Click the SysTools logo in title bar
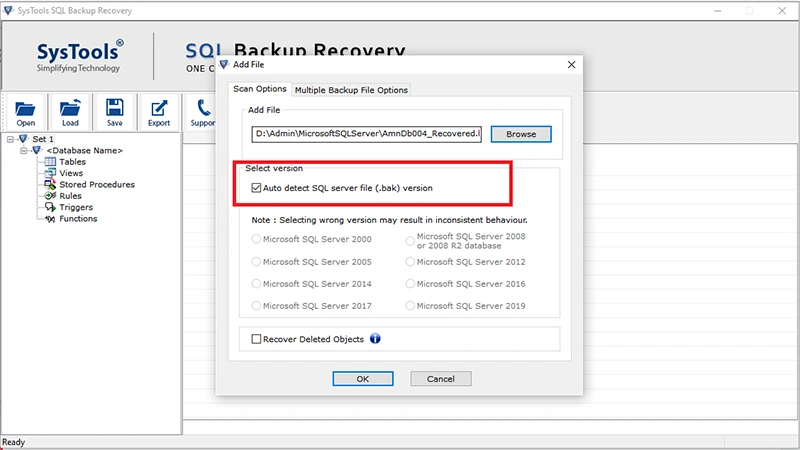The image size is (800, 450). (x=8, y=10)
